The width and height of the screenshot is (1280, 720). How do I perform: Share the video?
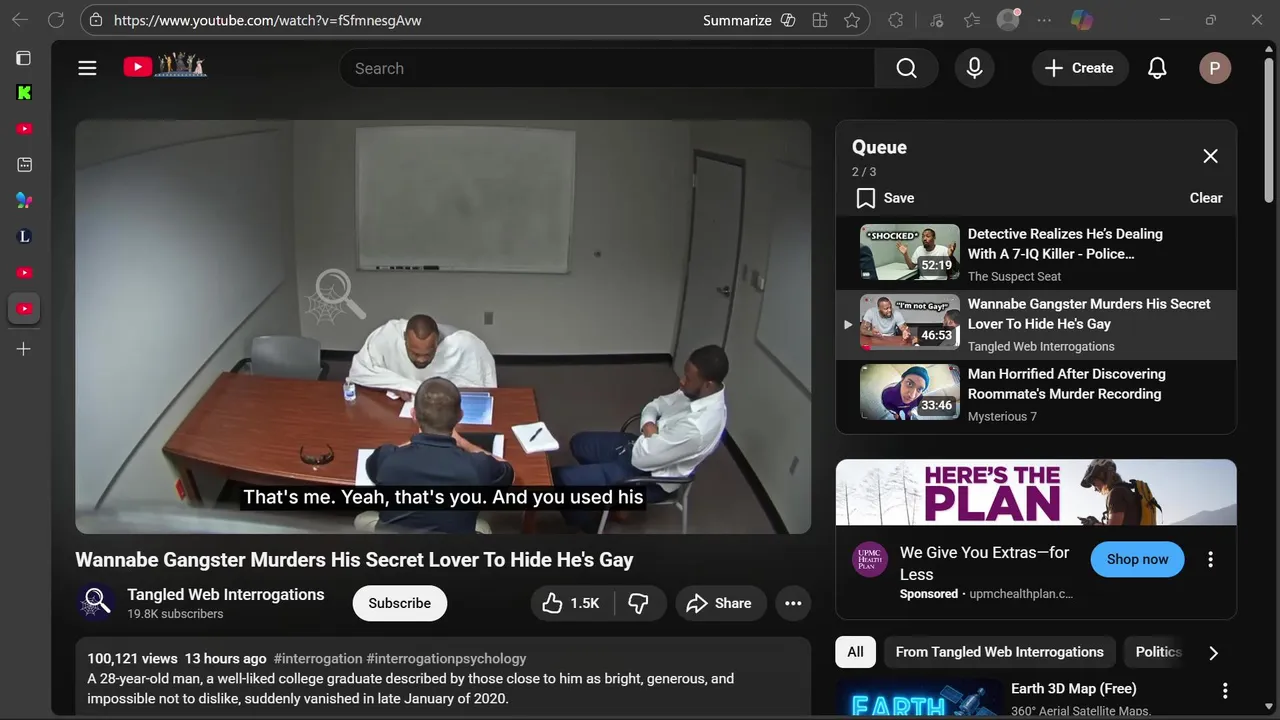pos(720,603)
